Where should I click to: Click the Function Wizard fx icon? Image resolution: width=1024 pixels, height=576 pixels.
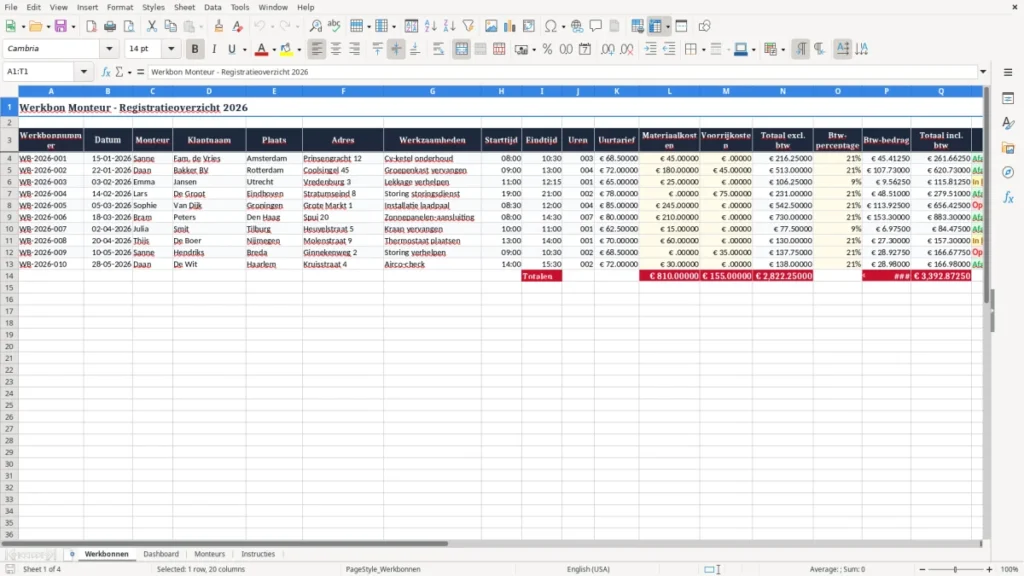106,72
